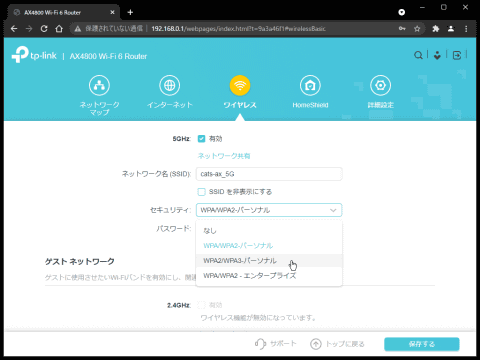Toggle the SSIDを非表示にする checkbox
This screenshot has height=360, width=480.
pos(201,192)
